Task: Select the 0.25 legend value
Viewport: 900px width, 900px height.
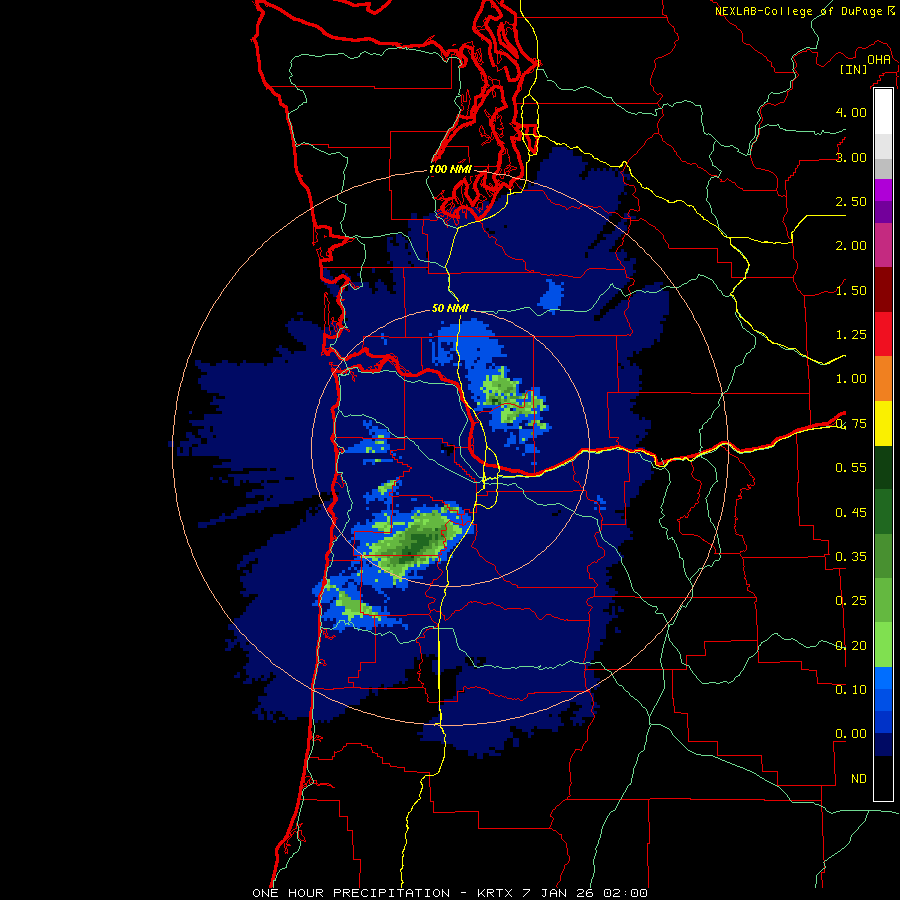Action: tap(851, 601)
